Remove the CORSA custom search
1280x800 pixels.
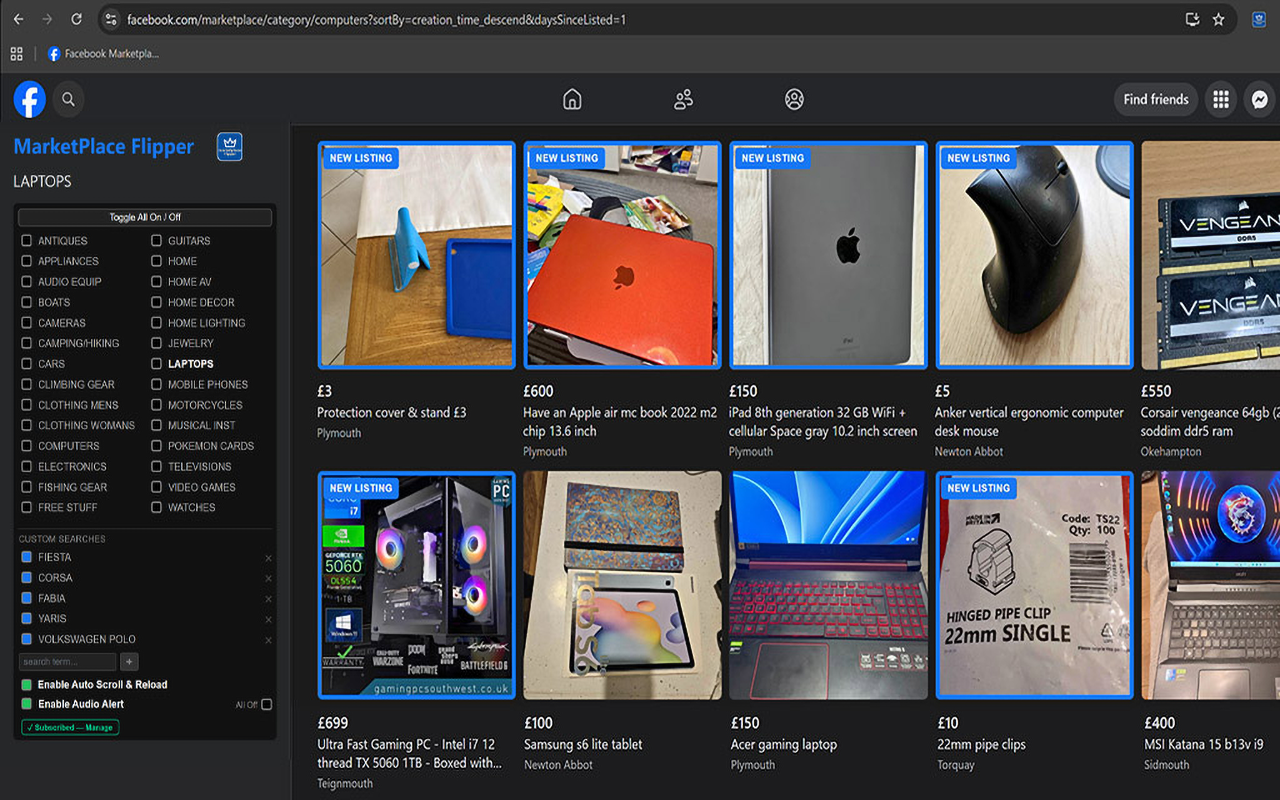pyautogui.click(x=268, y=578)
